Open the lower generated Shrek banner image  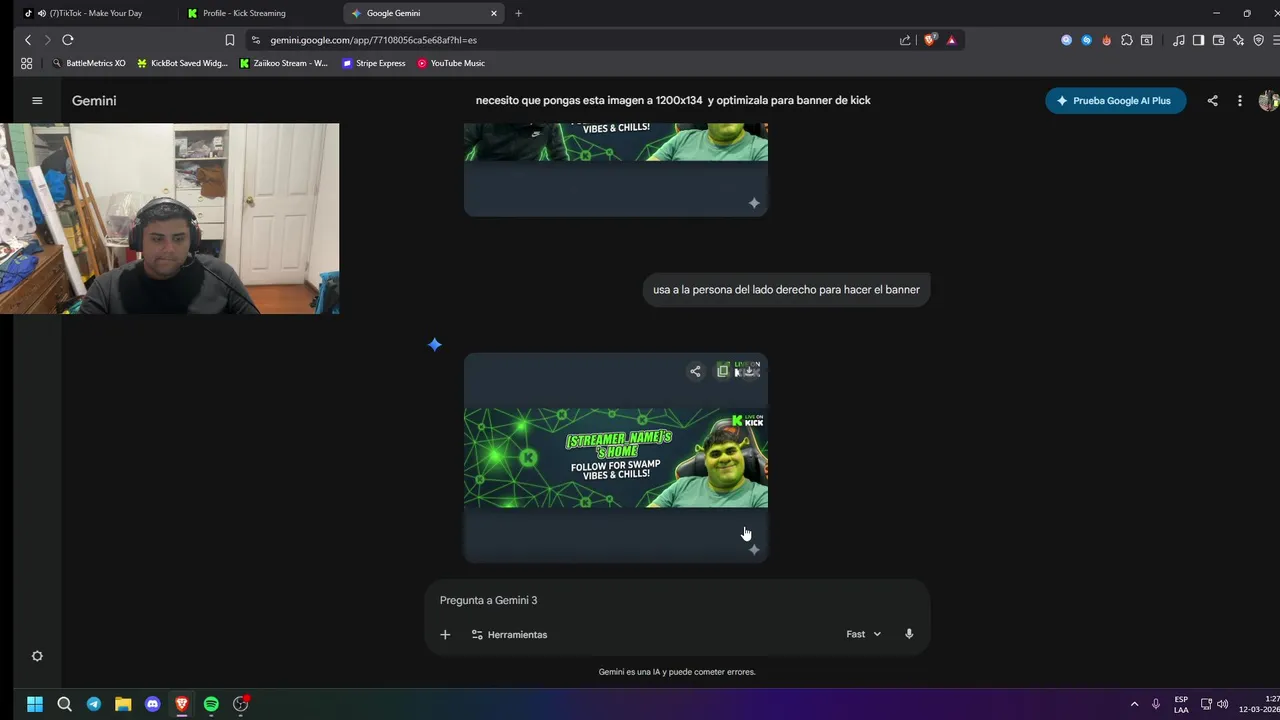616,457
